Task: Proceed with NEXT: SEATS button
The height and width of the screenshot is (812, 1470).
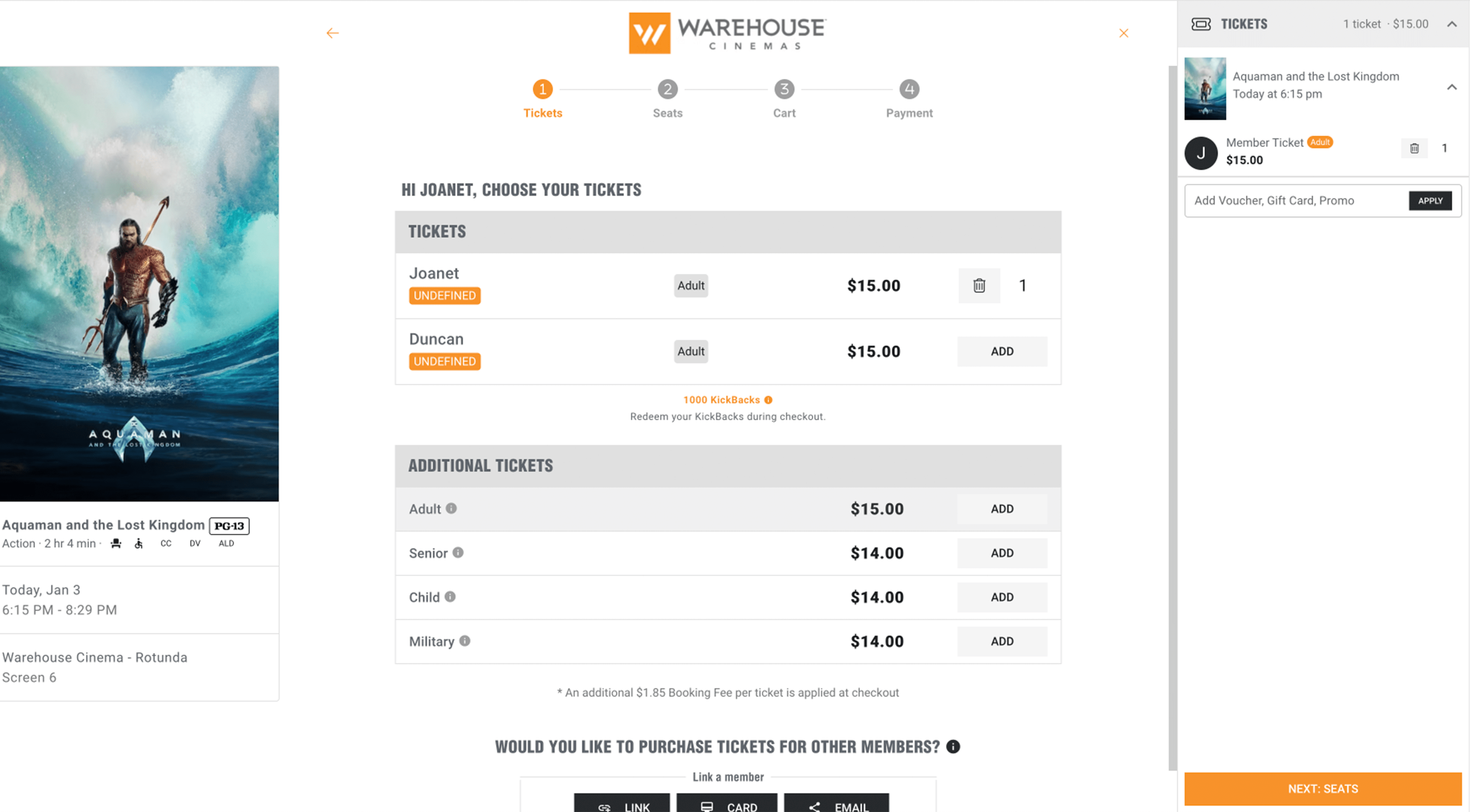Action: [x=1323, y=789]
